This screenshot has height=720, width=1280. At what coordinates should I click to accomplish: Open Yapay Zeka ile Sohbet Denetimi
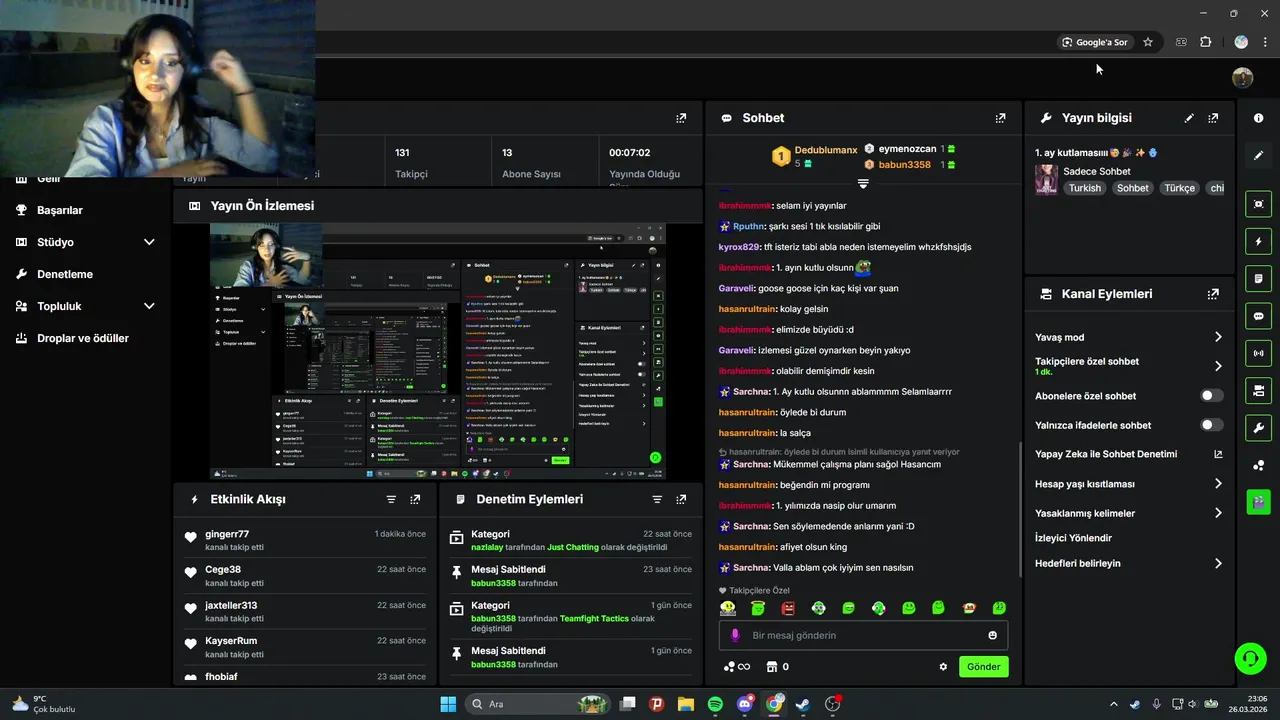point(1128,454)
